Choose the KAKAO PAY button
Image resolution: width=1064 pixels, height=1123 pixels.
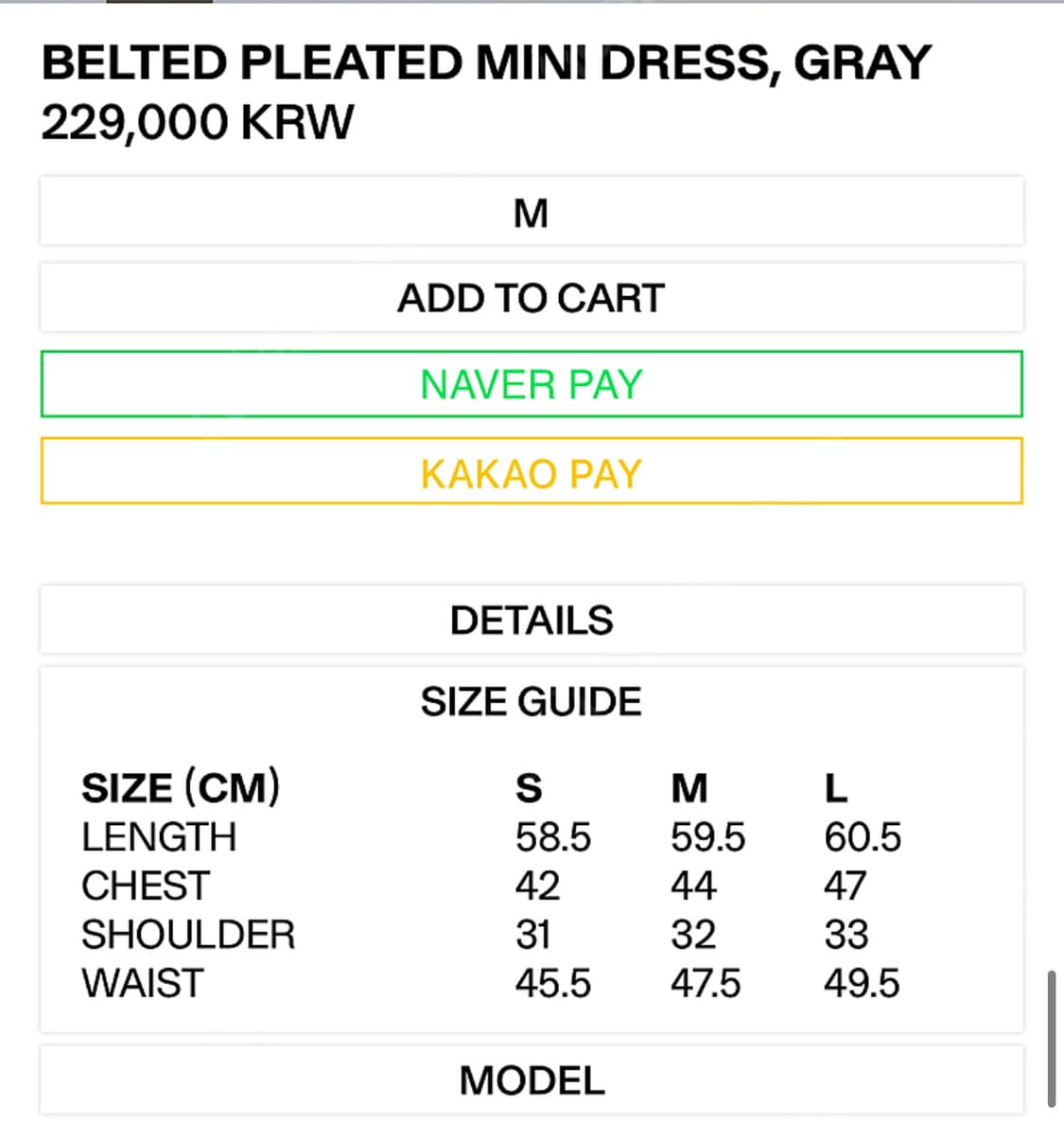coord(531,472)
